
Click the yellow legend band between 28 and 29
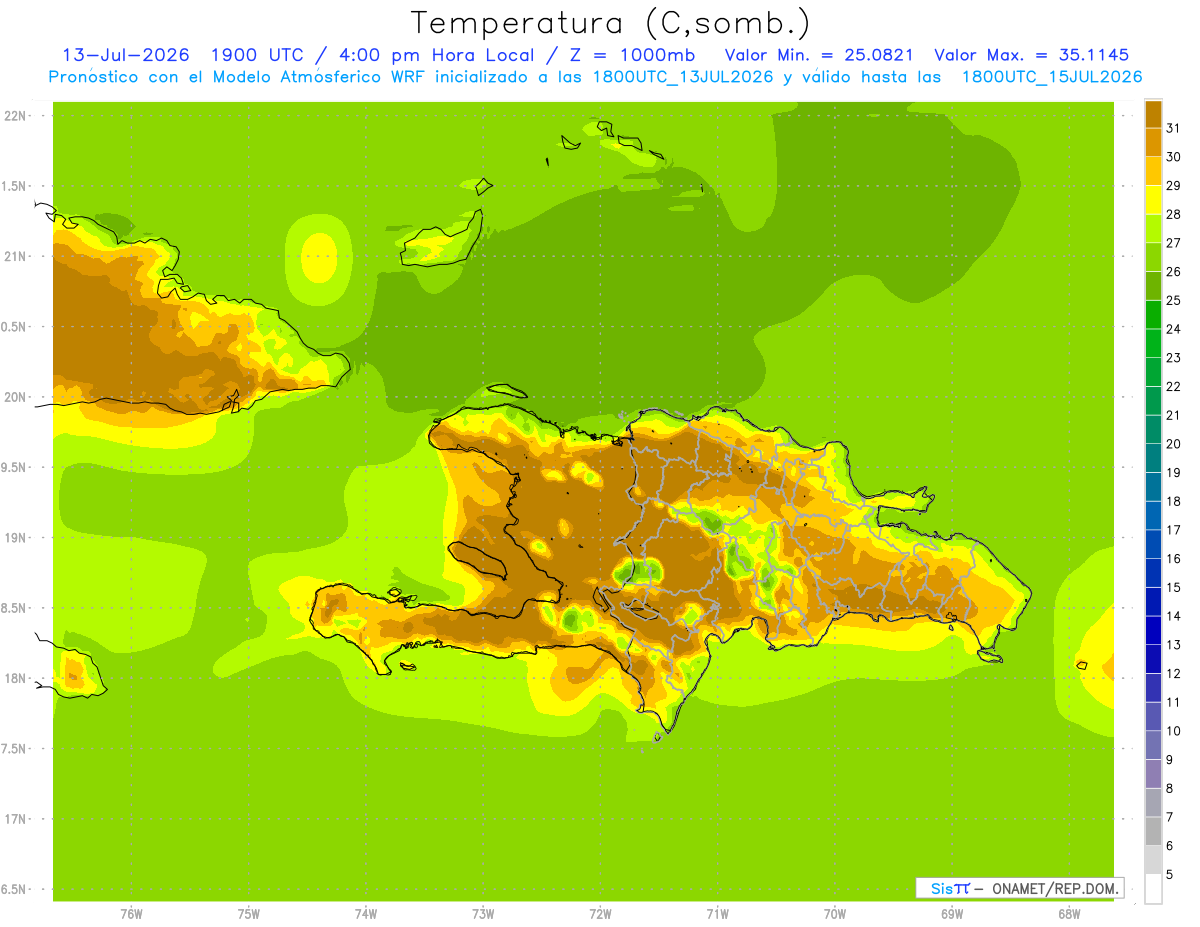coord(1153,200)
